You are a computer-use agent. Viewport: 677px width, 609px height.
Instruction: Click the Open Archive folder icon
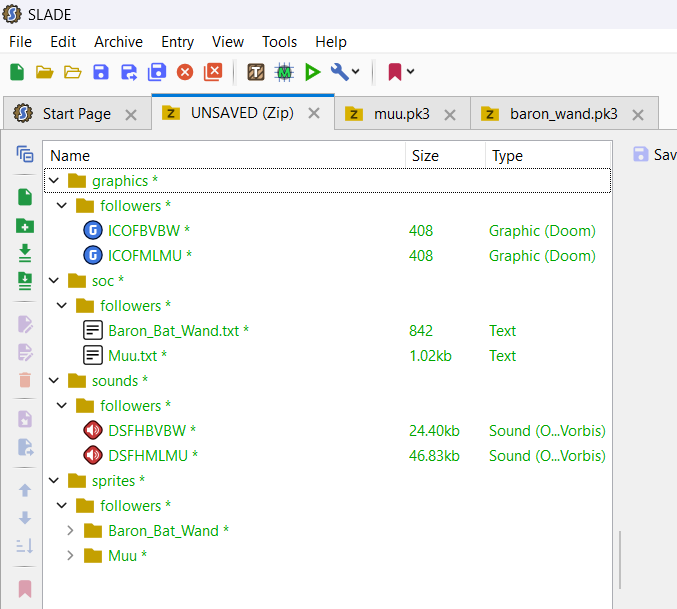coord(44,72)
